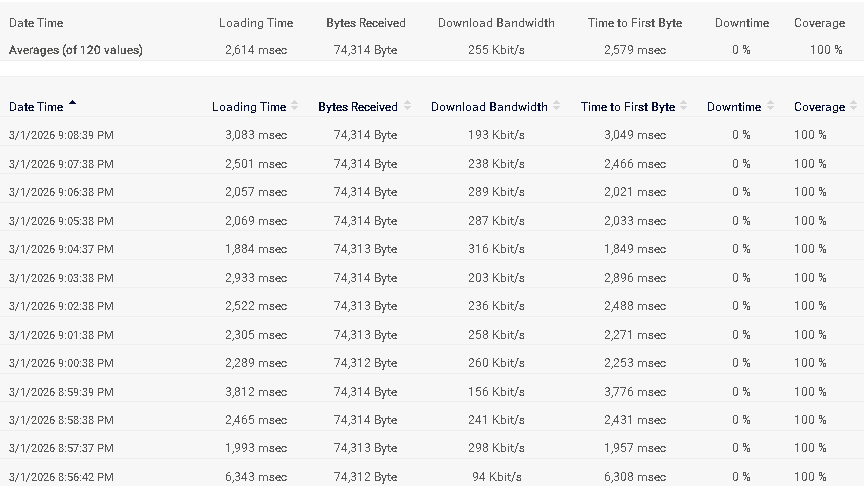Image resolution: width=864 pixels, height=486 pixels.
Task: Click the sortable Download Bandwidth header label
Action: pyautogui.click(x=489, y=107)
